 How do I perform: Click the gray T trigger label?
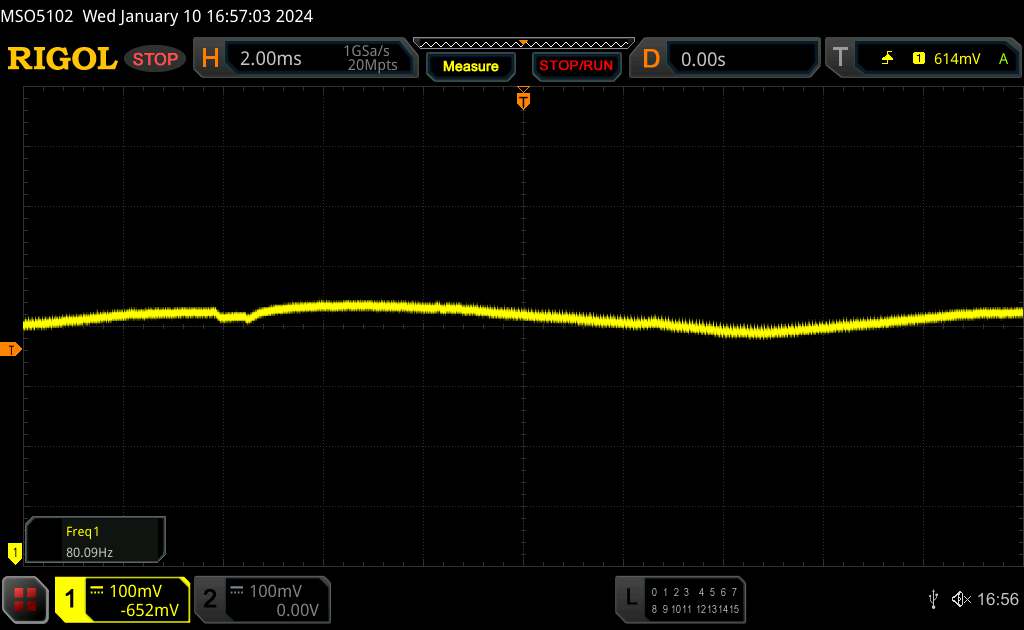(x=840, y=58)
